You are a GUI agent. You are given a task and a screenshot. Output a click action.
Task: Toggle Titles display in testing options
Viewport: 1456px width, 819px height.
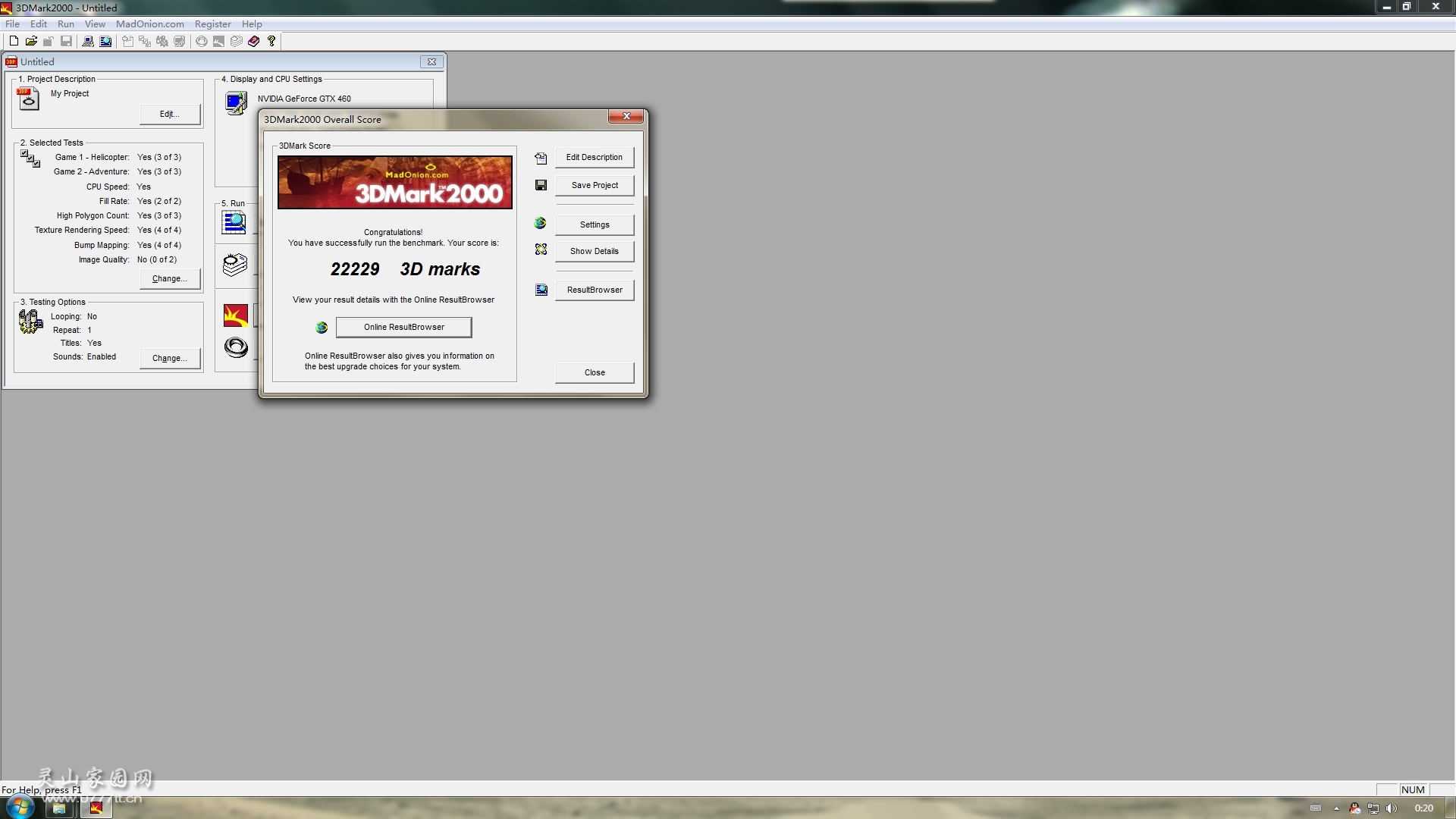(x=94, y=343)
